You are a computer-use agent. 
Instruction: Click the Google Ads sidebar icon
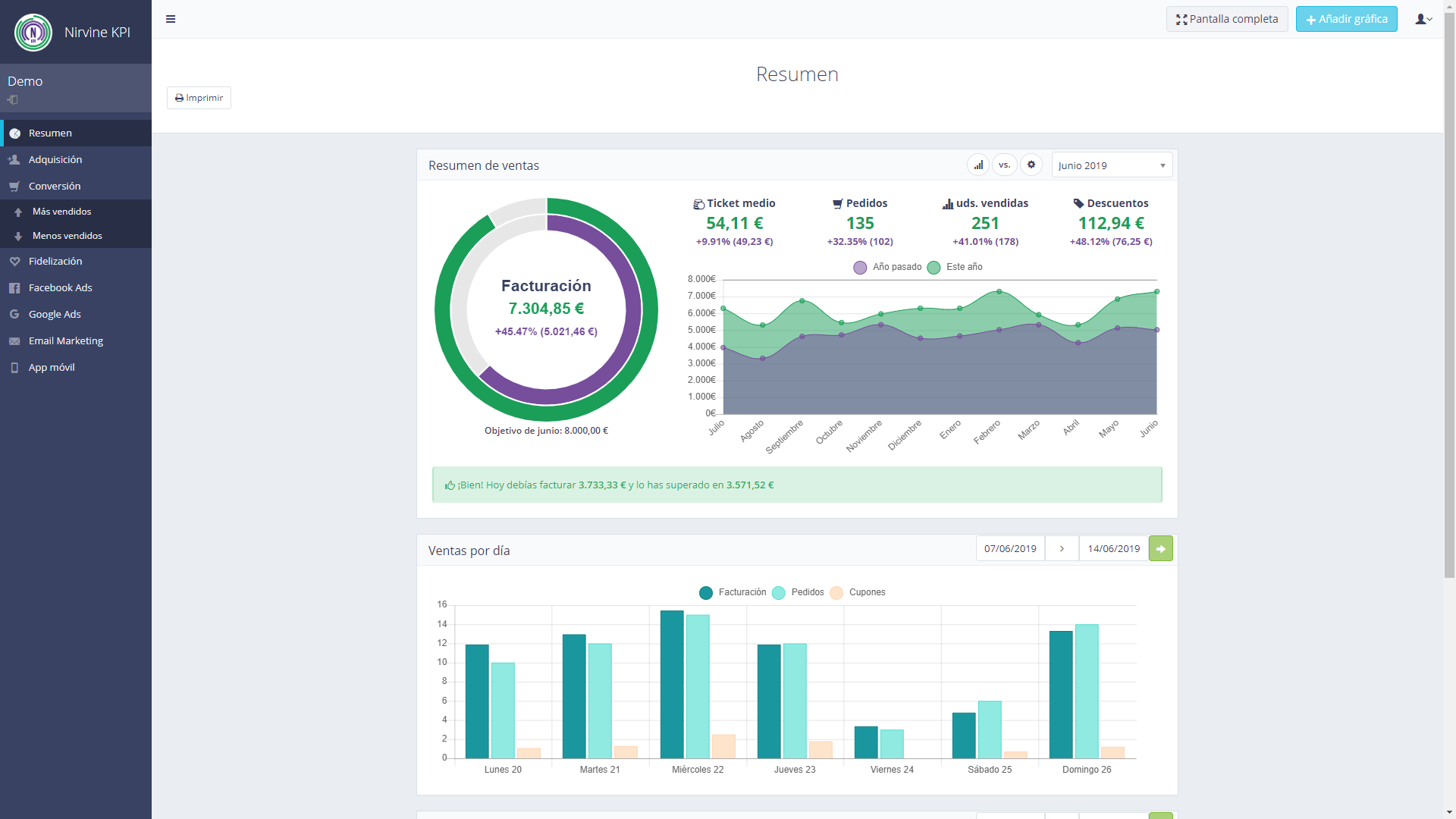pos(14,314)
